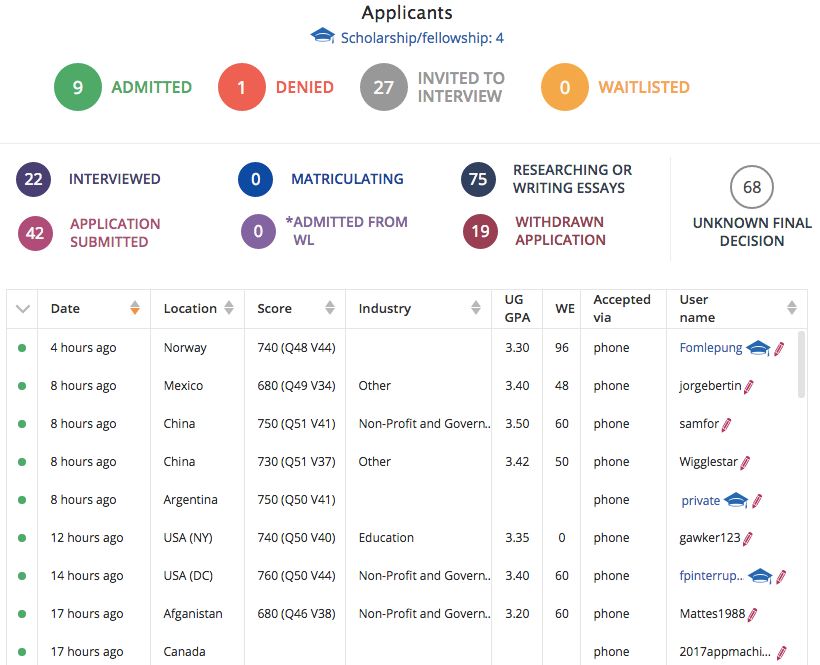820x665 pixels.
Task: Click the applicant table vertical scrollbar
Action: [x=801, y=365]
